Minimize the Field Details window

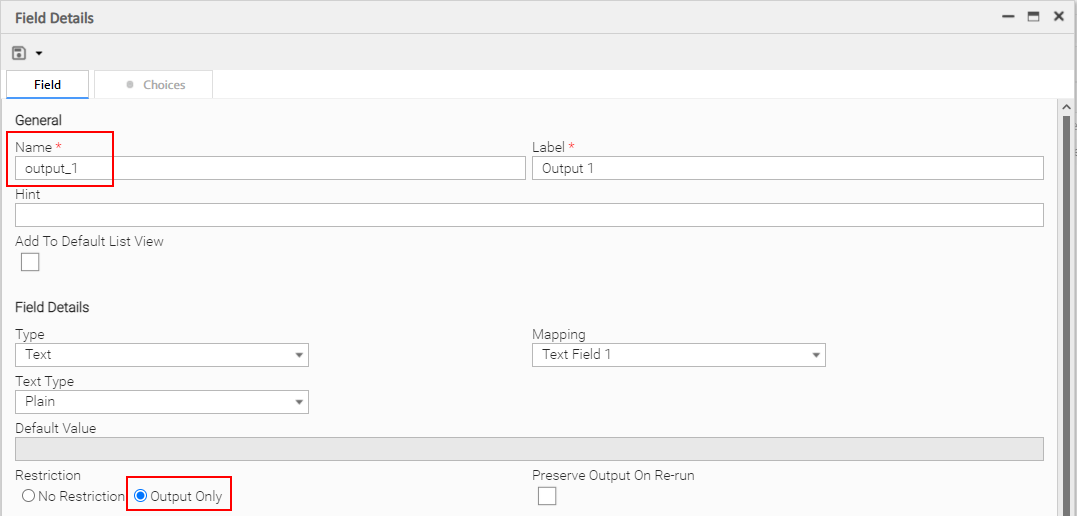pos(1008,17)
